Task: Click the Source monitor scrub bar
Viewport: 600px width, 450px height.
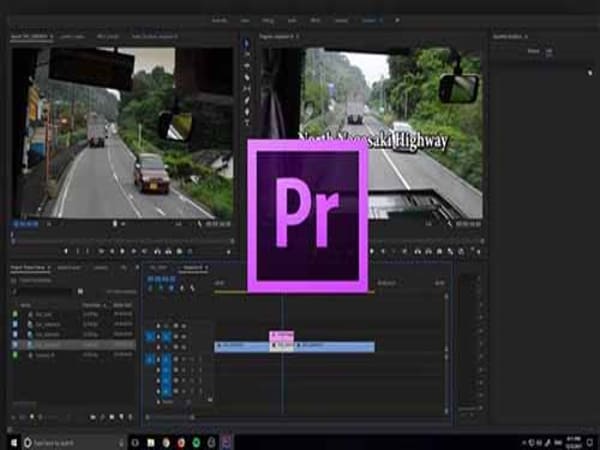Action: (x=122, y=241)
